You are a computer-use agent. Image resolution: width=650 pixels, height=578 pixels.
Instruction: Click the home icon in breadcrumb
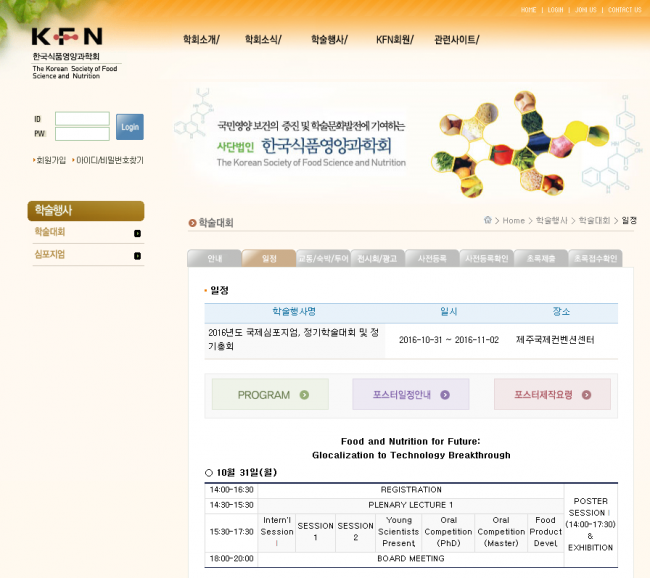tap(488, 220)
